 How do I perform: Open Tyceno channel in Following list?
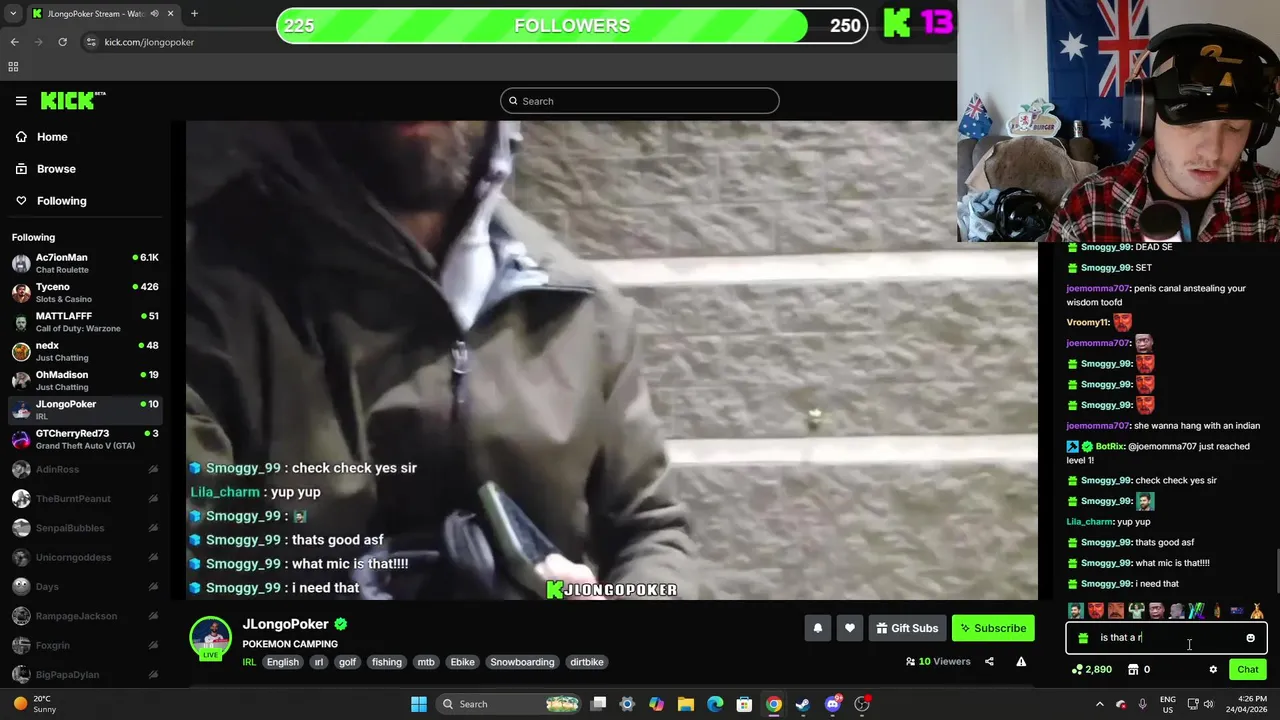(x=85, y=292)
